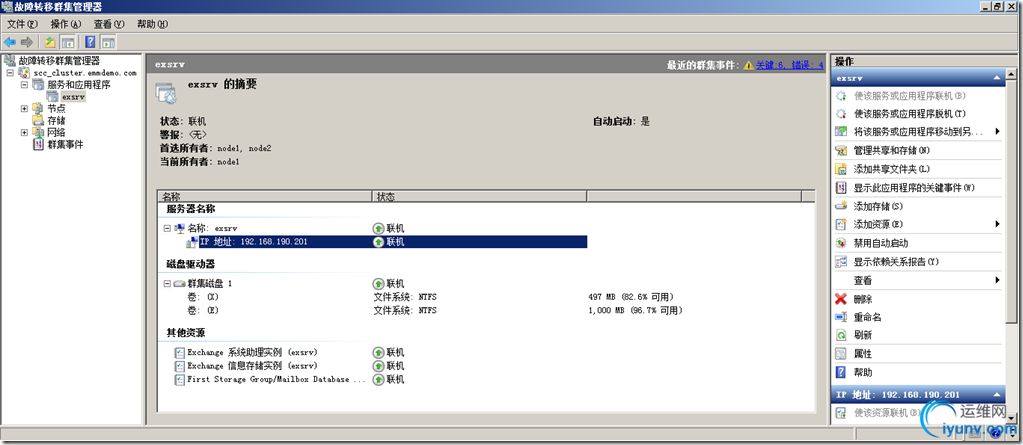Toggle the Action pane toolbar icon
This screenshot has height=445, width=1023.
click(108, 42)
